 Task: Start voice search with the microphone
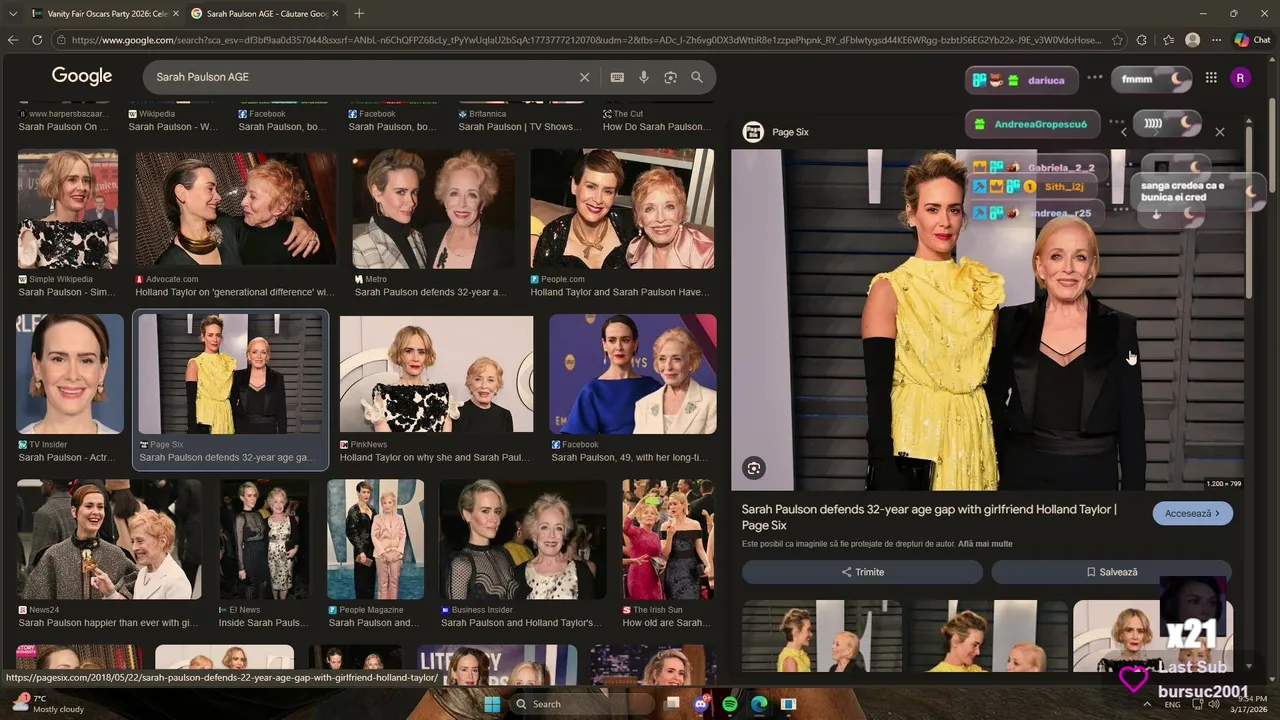coord(644,77)
